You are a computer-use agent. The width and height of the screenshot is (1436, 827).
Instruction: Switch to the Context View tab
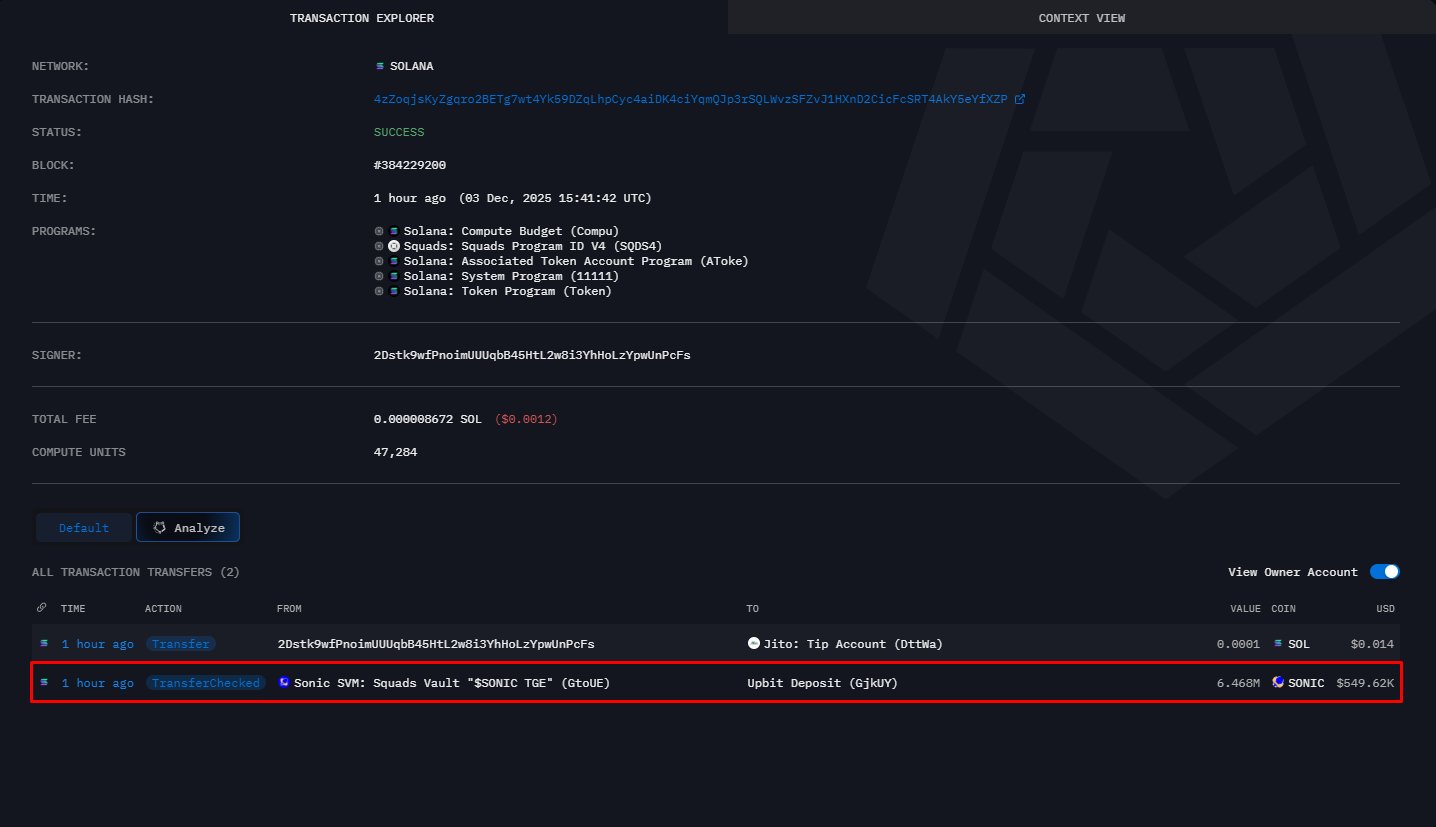1082,18
